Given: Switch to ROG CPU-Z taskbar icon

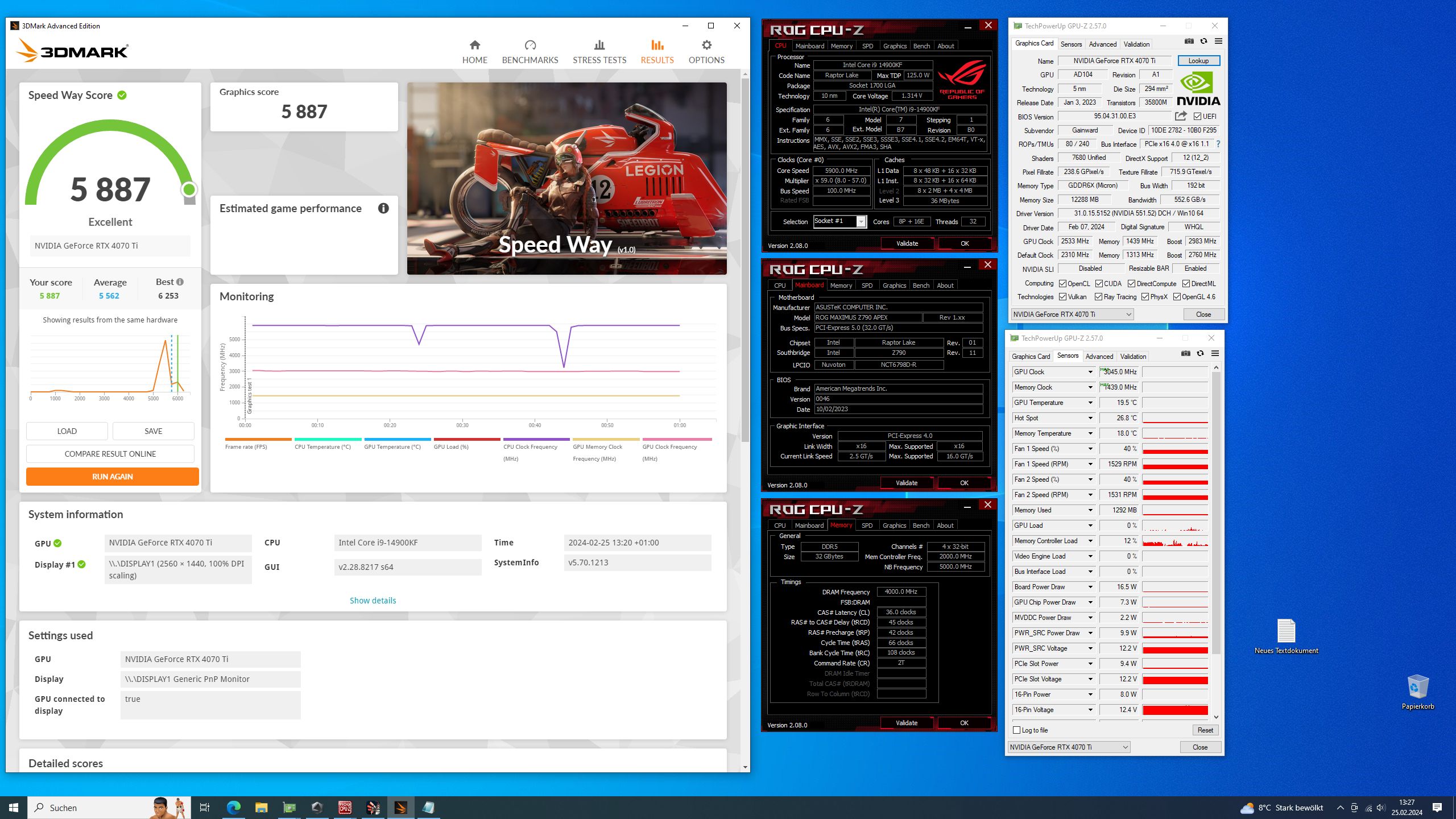Looking at the screenshot, I should point(345,808).
